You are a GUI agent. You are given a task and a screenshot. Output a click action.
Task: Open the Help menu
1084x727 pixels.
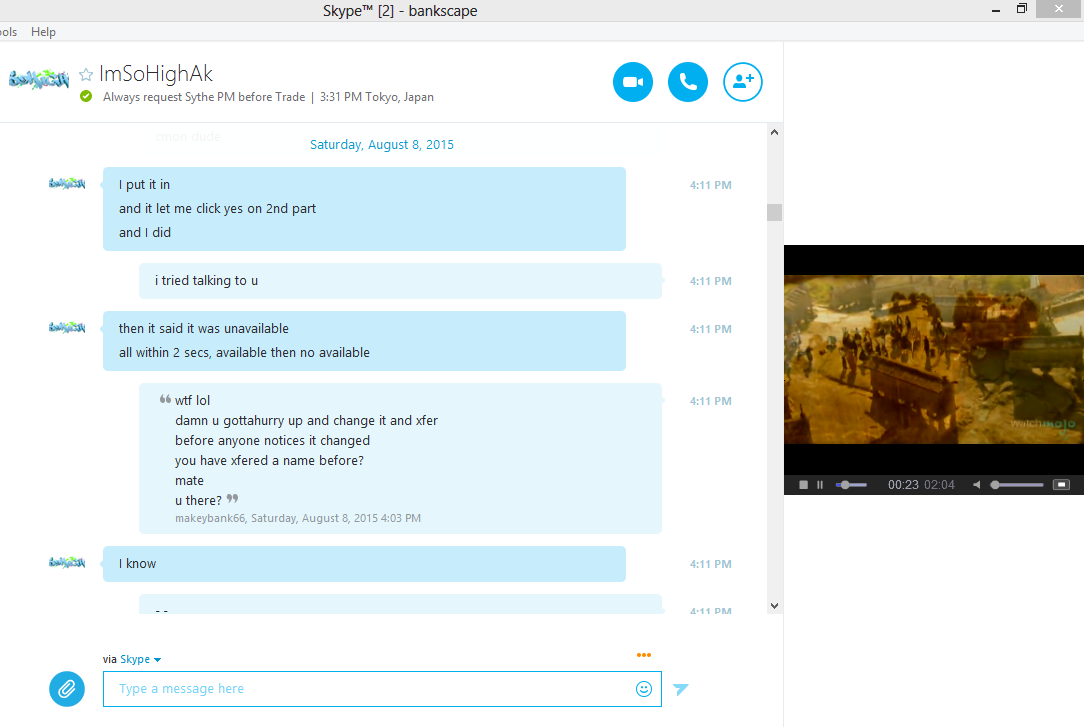click(43, 32)
